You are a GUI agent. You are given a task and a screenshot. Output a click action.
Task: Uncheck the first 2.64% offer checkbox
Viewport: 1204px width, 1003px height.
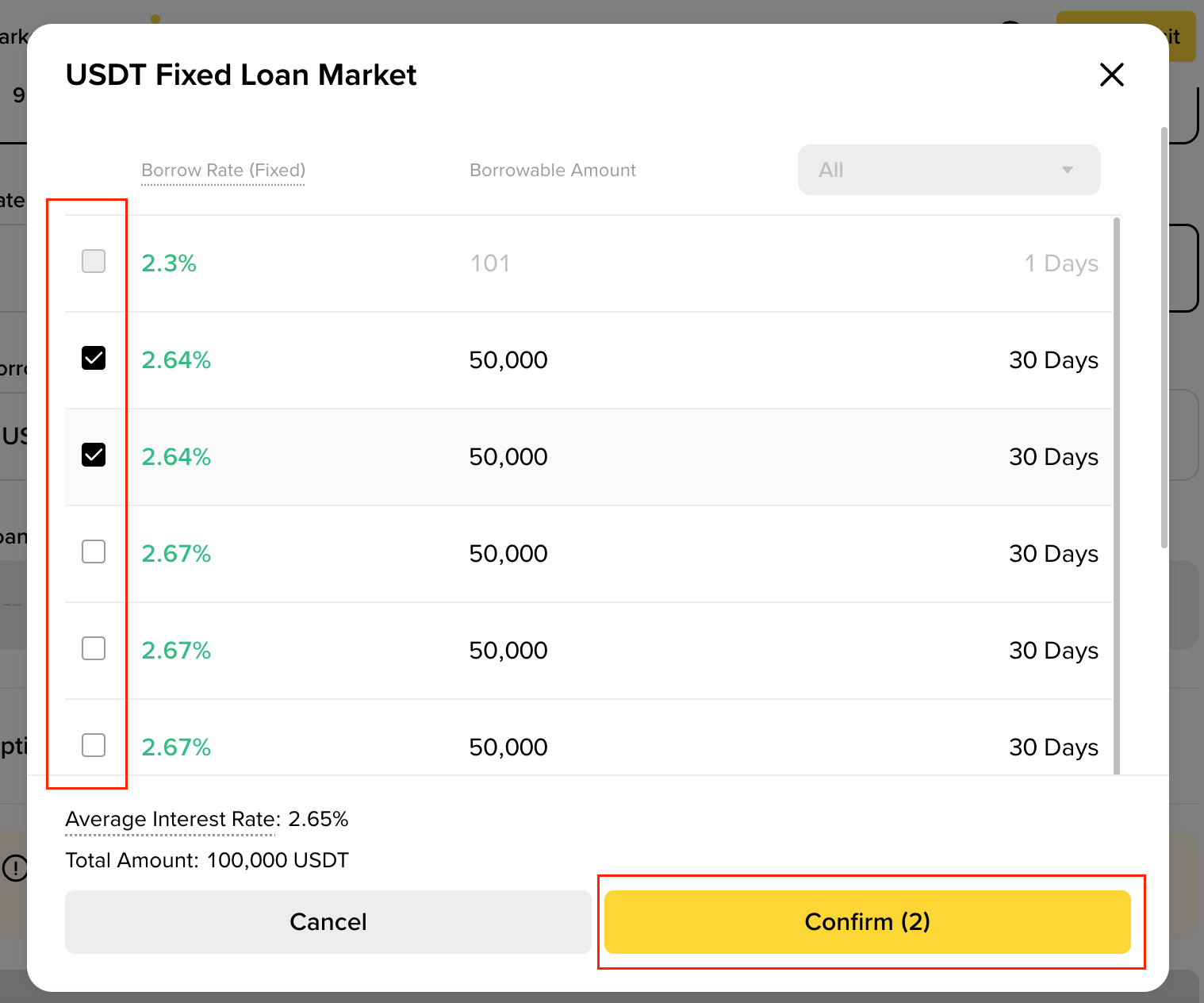pos(94,358)
